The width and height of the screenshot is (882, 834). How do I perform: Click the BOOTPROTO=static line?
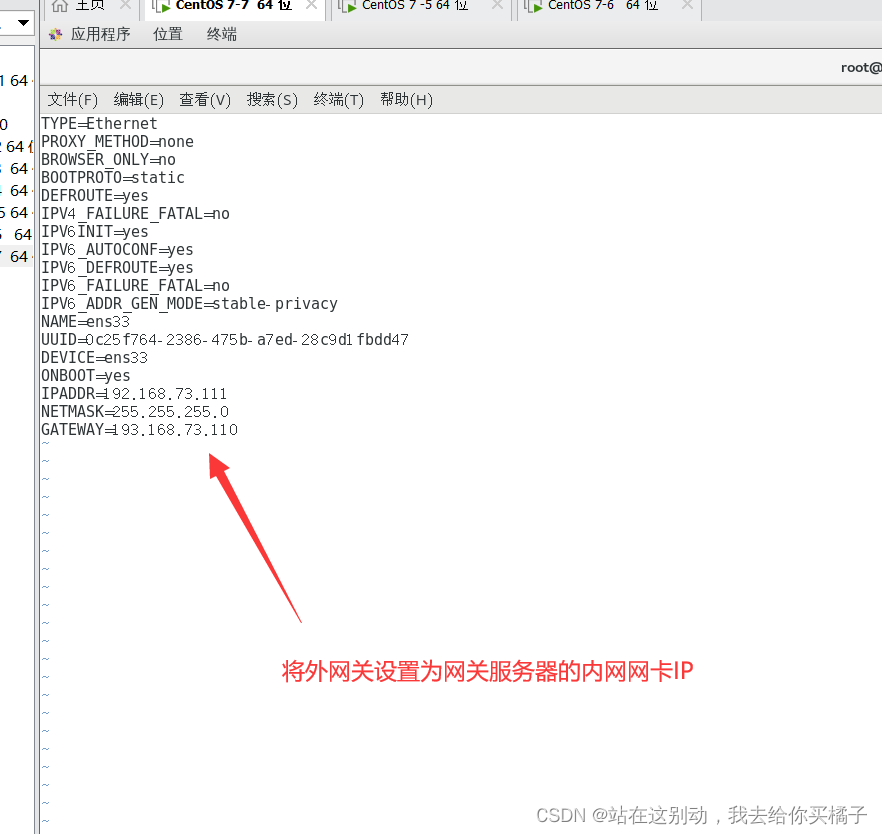112,178
